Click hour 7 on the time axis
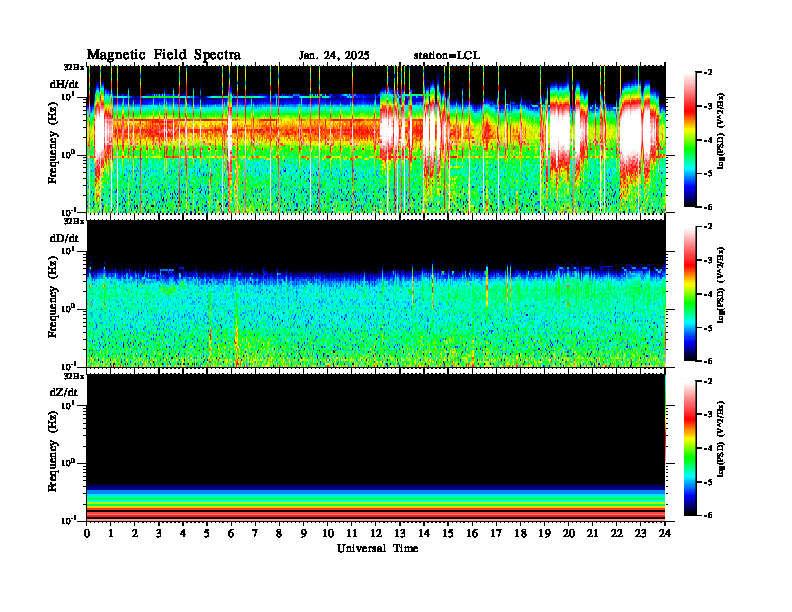The image size is (792, 612). pos(256,533)
